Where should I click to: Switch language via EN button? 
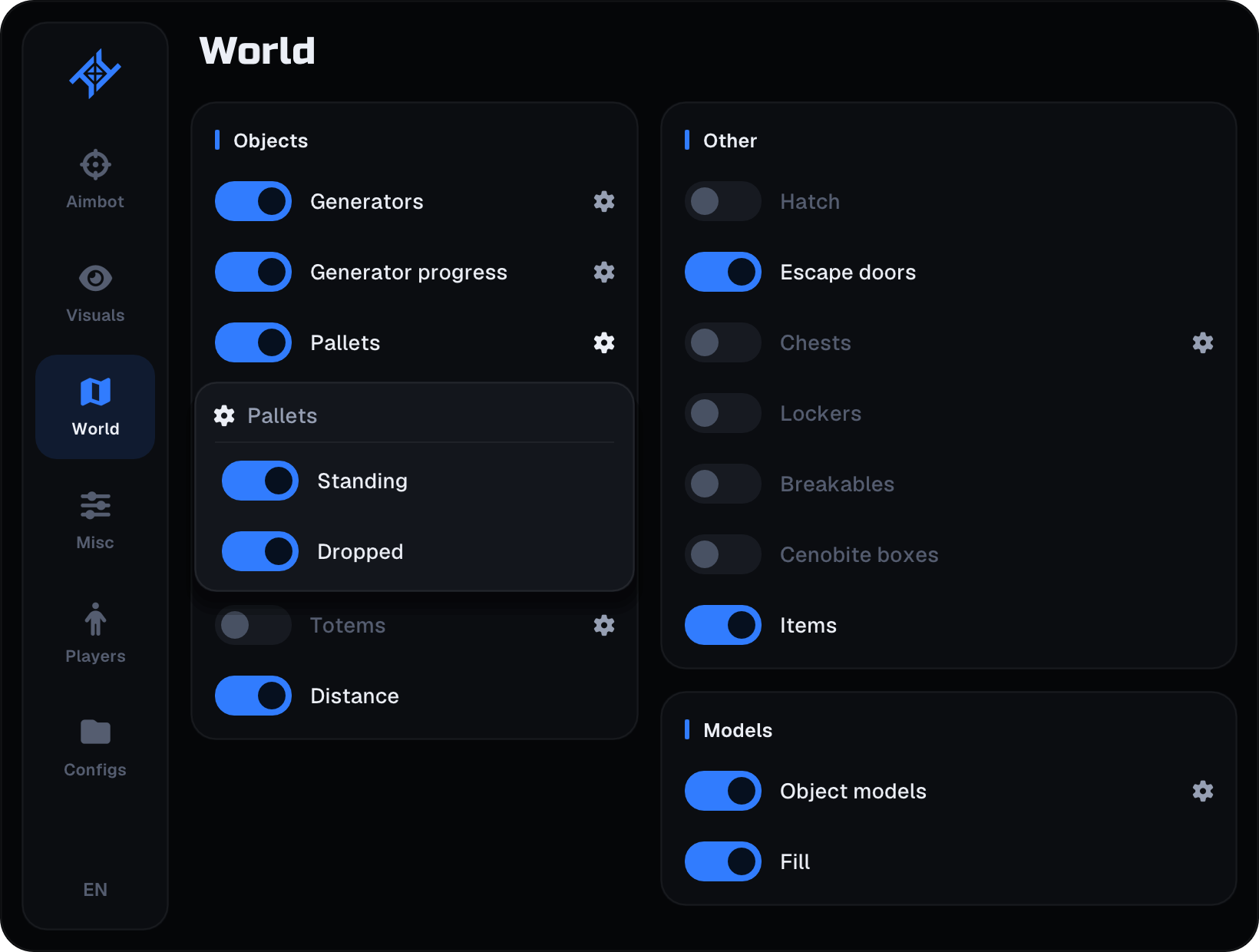(95, 889)
